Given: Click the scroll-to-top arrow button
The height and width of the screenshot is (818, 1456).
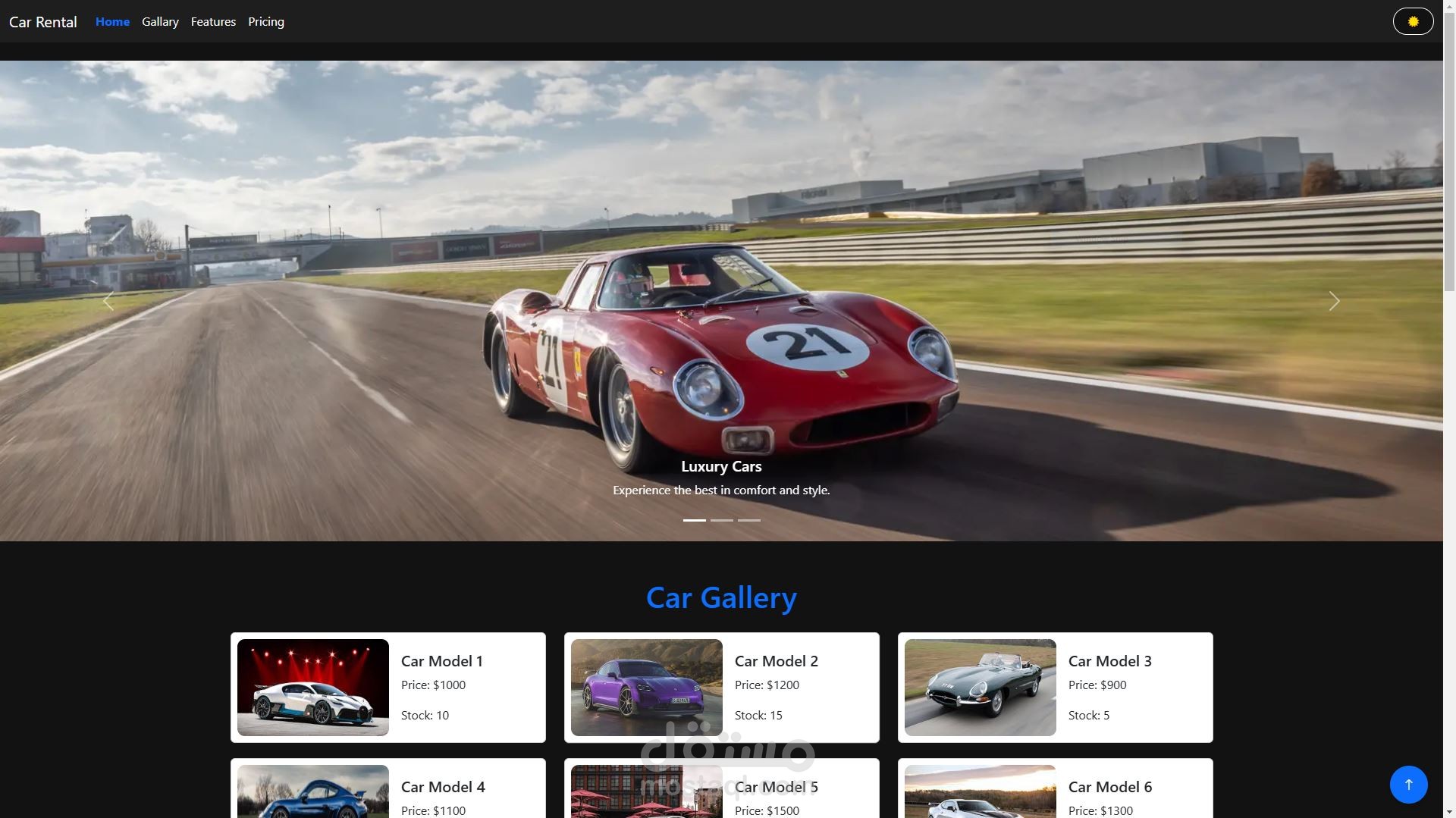Looking at the screenshot, I should pyautogui.click(x=1408, y=785).
